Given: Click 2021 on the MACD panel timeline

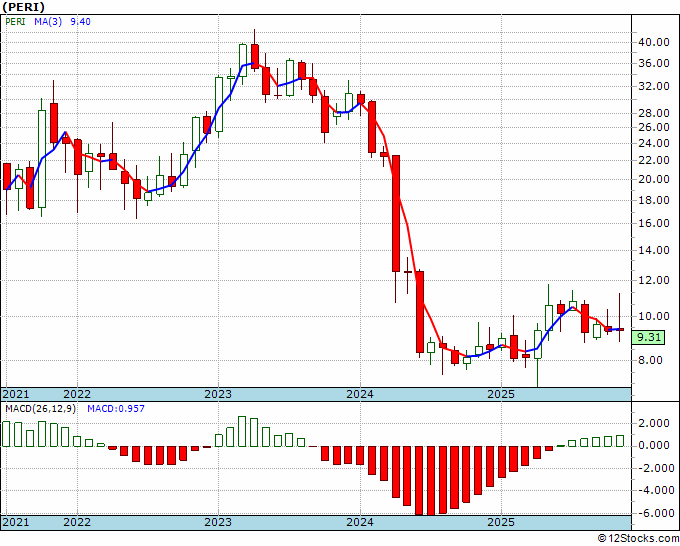Looking at the screenshot, I should [16, 522].
